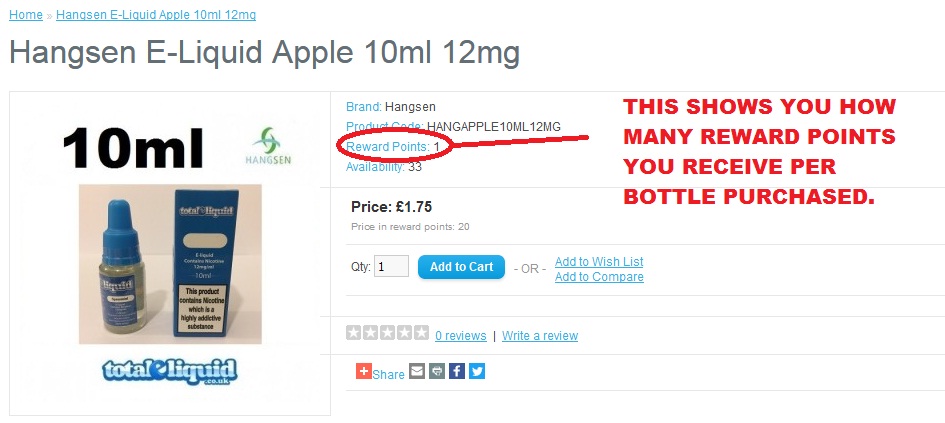Click the Qty input field
The image size is (945, 423).
pyautogui.click(x=391, y=266)
